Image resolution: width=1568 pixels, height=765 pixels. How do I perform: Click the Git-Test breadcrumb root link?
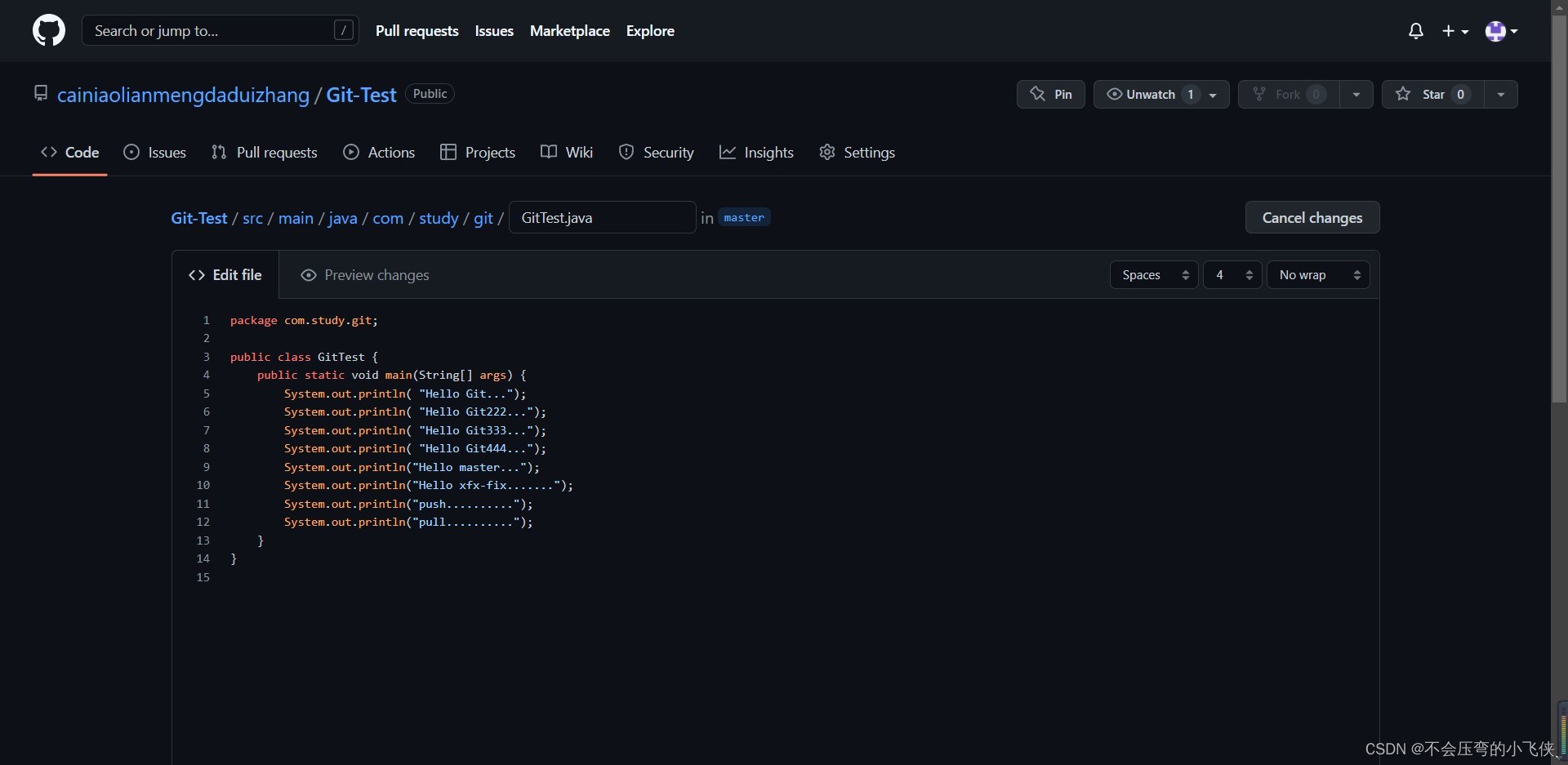point(199,218)
